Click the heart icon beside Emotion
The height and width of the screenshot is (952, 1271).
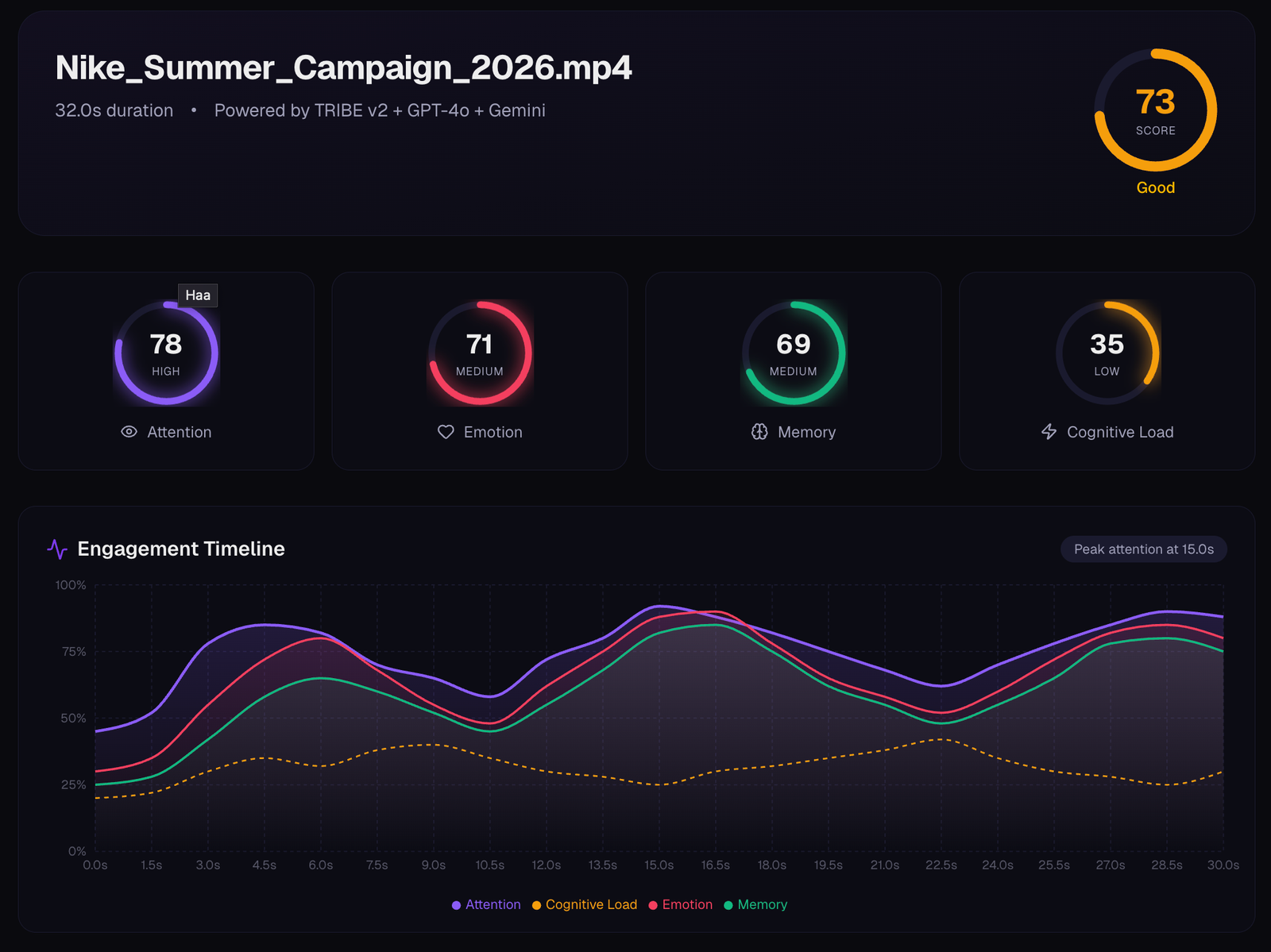coord(446,432)
